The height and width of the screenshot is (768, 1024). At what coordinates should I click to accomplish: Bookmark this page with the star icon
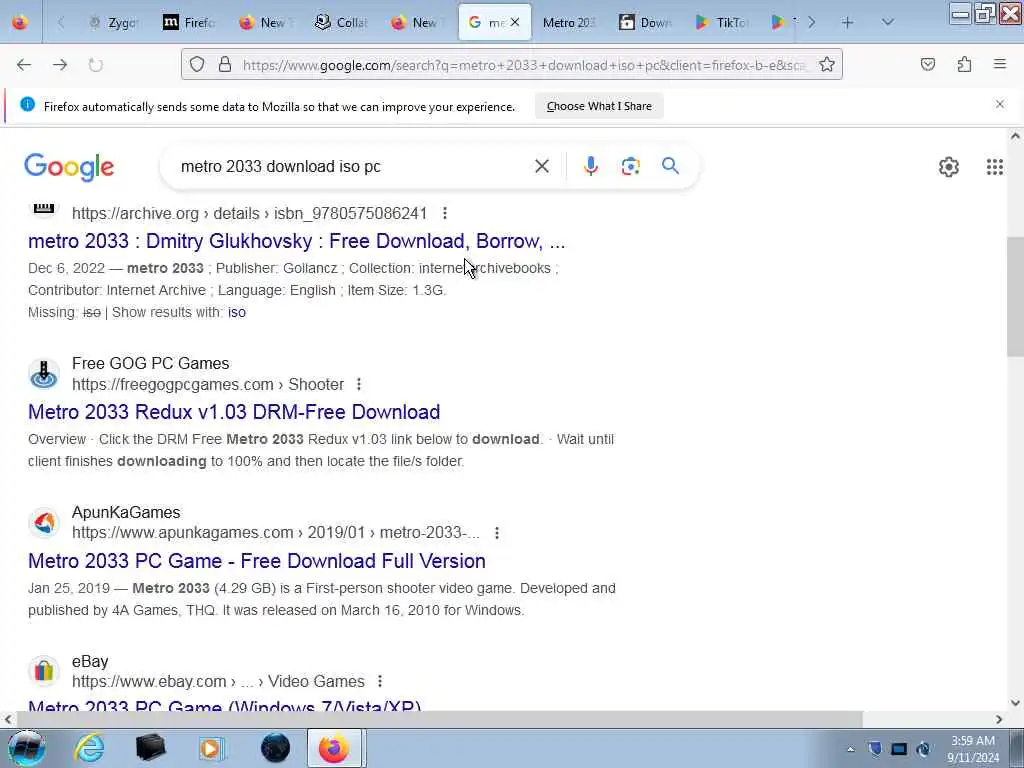point(827,64)
